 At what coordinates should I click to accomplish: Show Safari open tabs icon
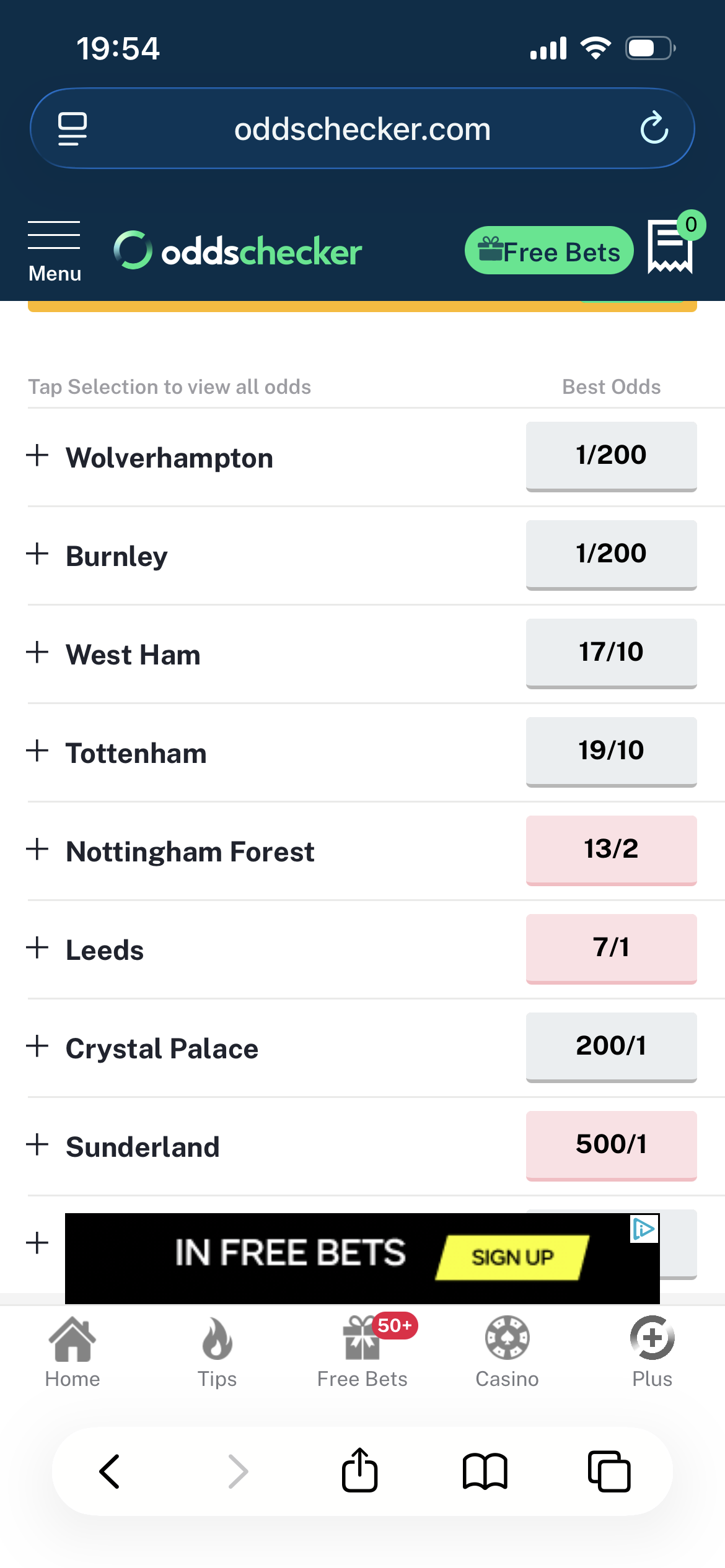609,1471
